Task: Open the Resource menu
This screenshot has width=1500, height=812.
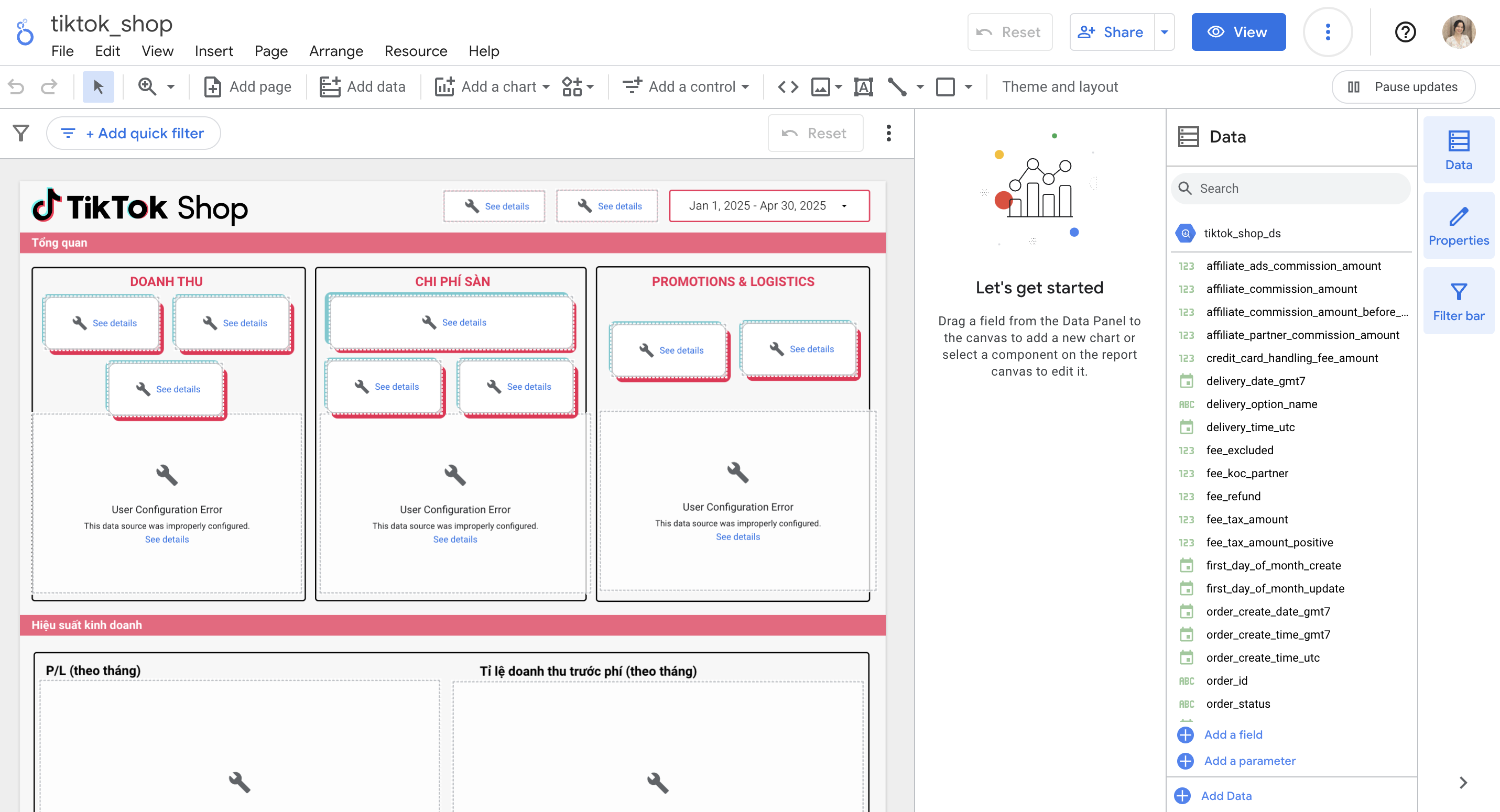Action: tap(416, 51)
